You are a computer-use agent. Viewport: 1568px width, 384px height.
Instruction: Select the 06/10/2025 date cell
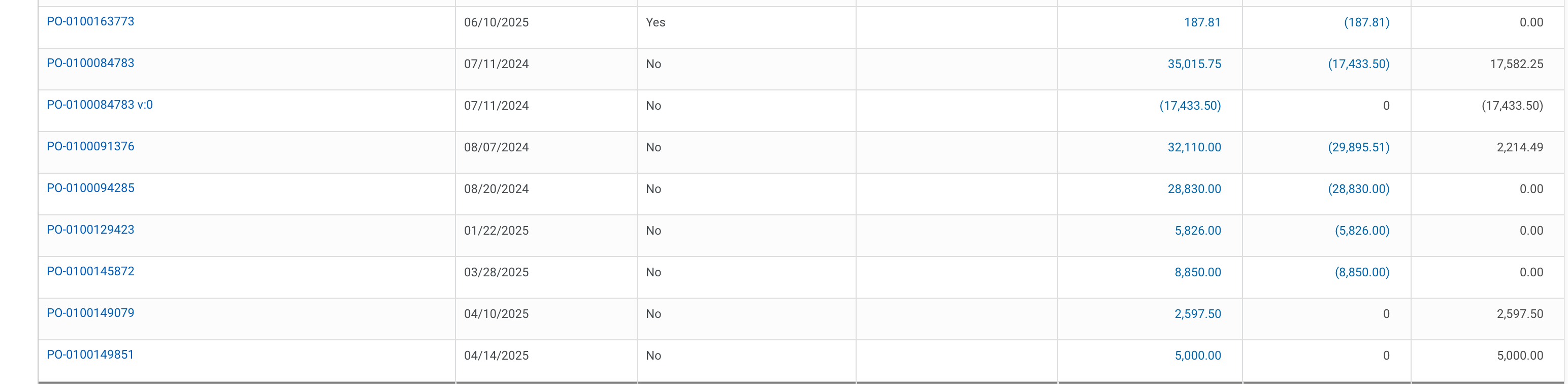click(x=496, y=22)
